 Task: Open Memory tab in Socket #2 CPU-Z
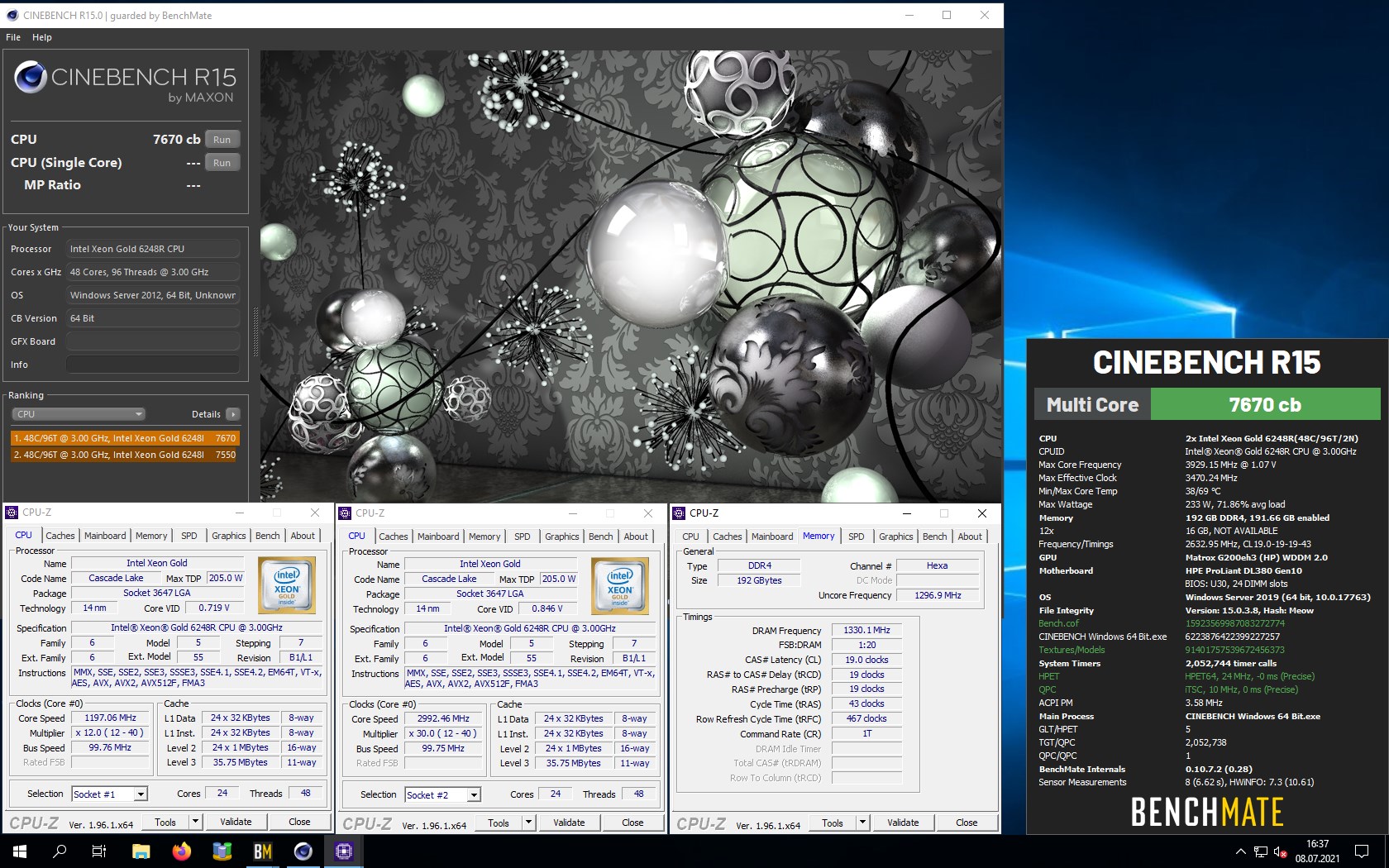click(x=484, y=537)
